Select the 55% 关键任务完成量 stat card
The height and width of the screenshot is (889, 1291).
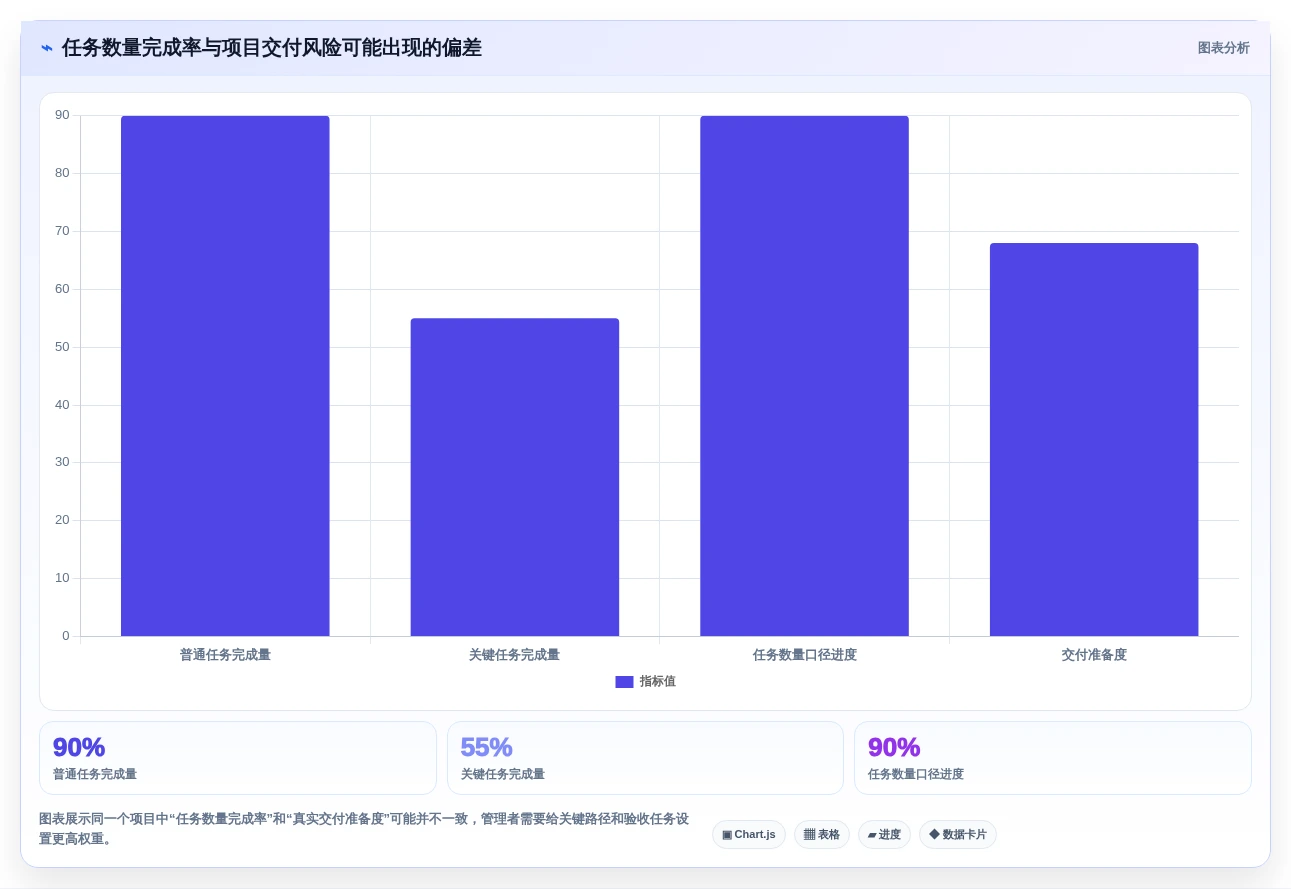point(645,758)
